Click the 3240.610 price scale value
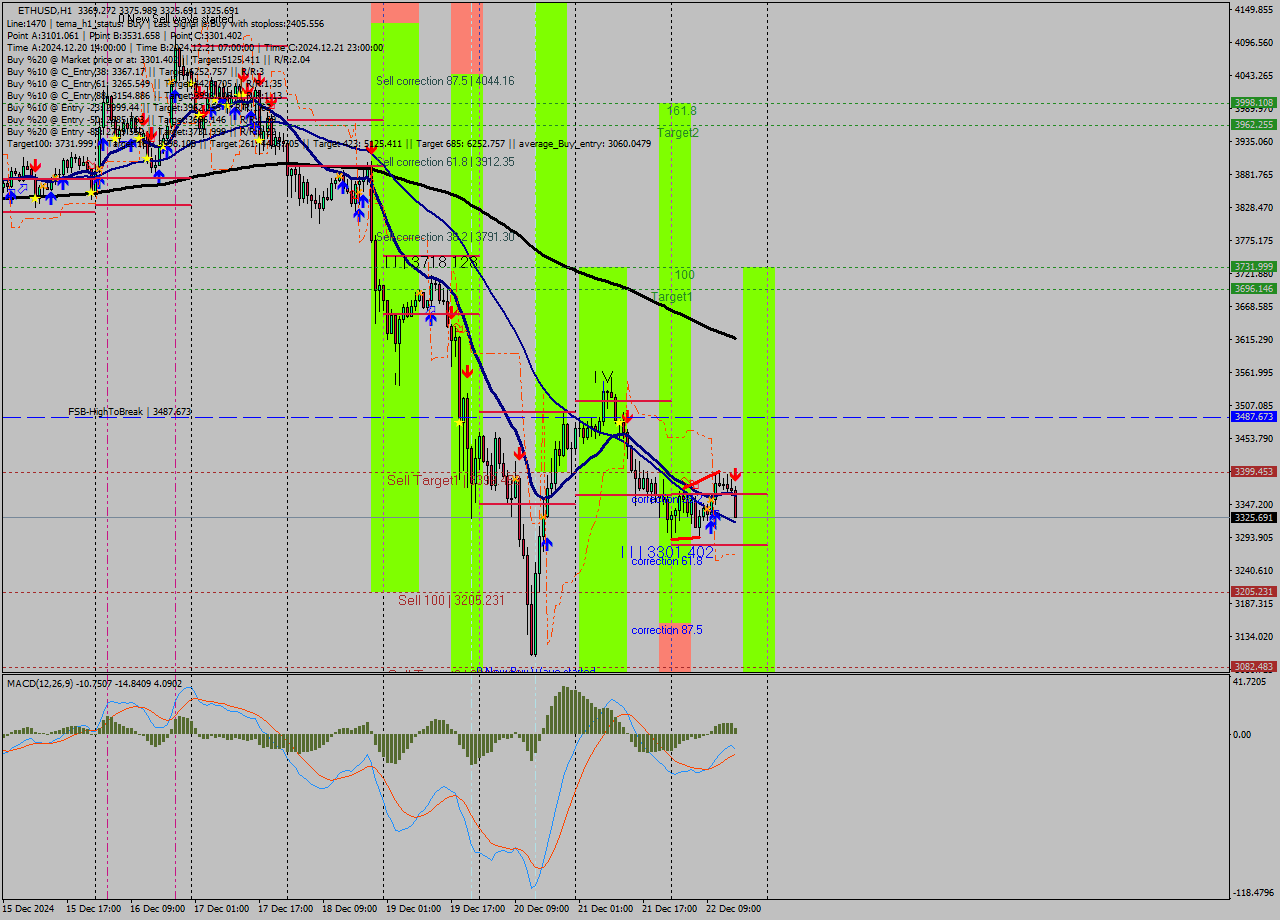The height and width of the screenshot is (920, 1280). pyautogui.click(x=1253, y=570)
